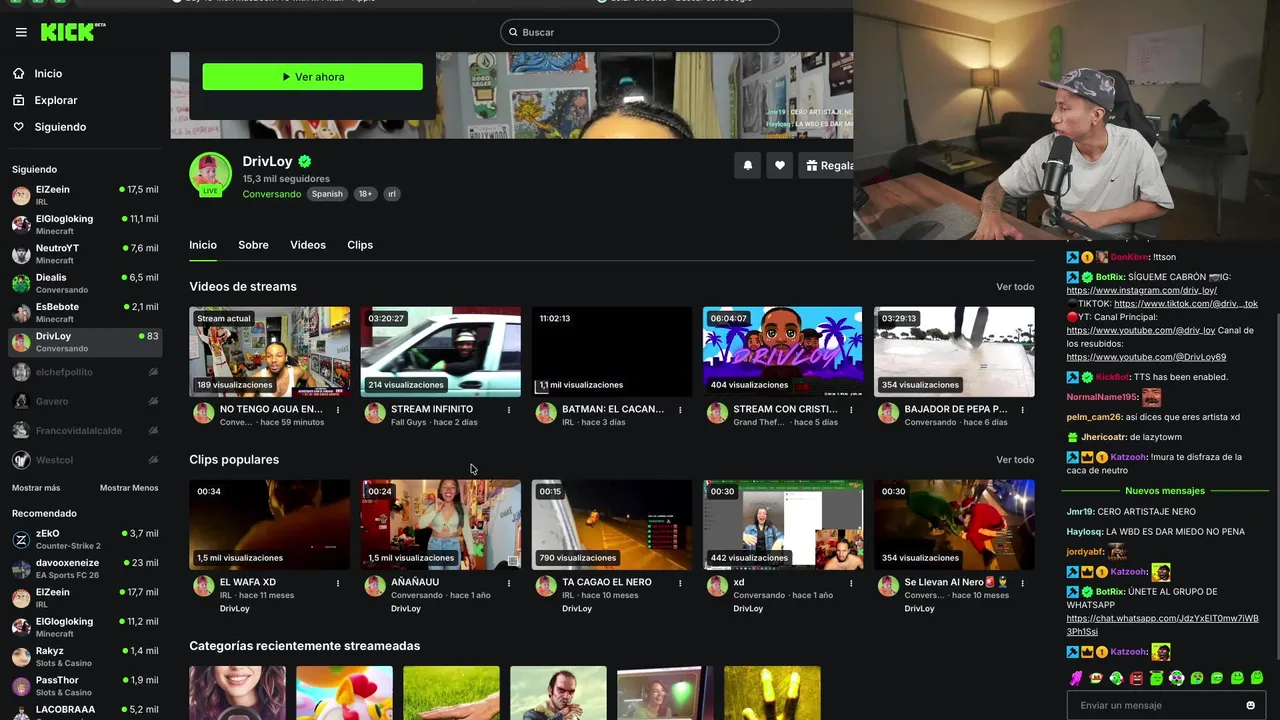This screenshot has height=720, width=1280.
Task: Click the 18+ tag
Action: (x=365, y=194)
